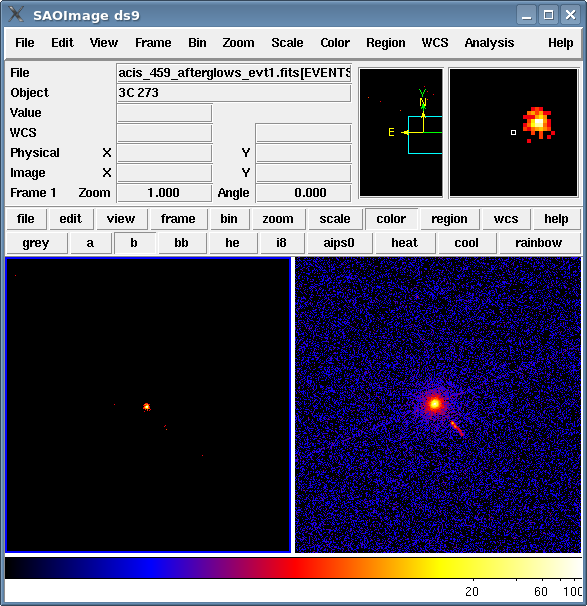Minimize the SAOImage ds9 window

tap(526, 15)
